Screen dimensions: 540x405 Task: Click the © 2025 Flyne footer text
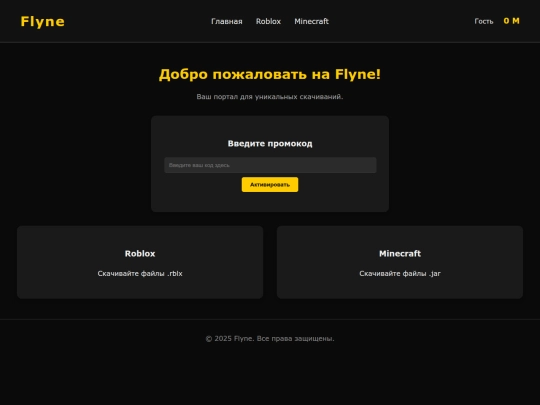point(270,339)
